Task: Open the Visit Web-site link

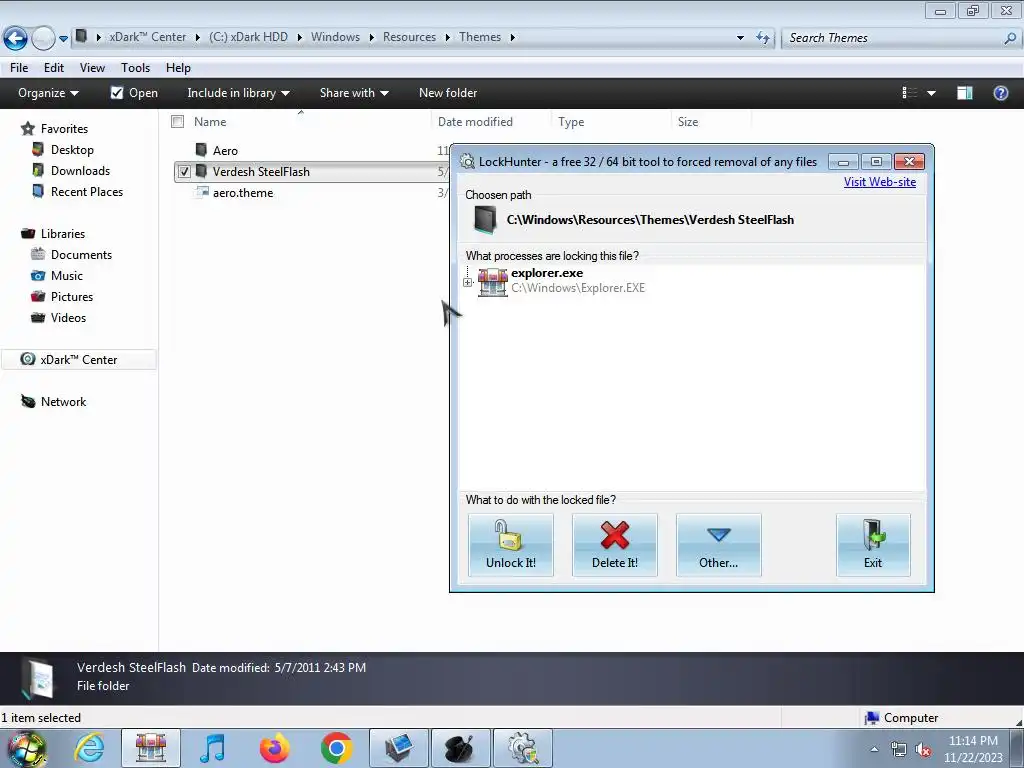Action: (880, 182)
